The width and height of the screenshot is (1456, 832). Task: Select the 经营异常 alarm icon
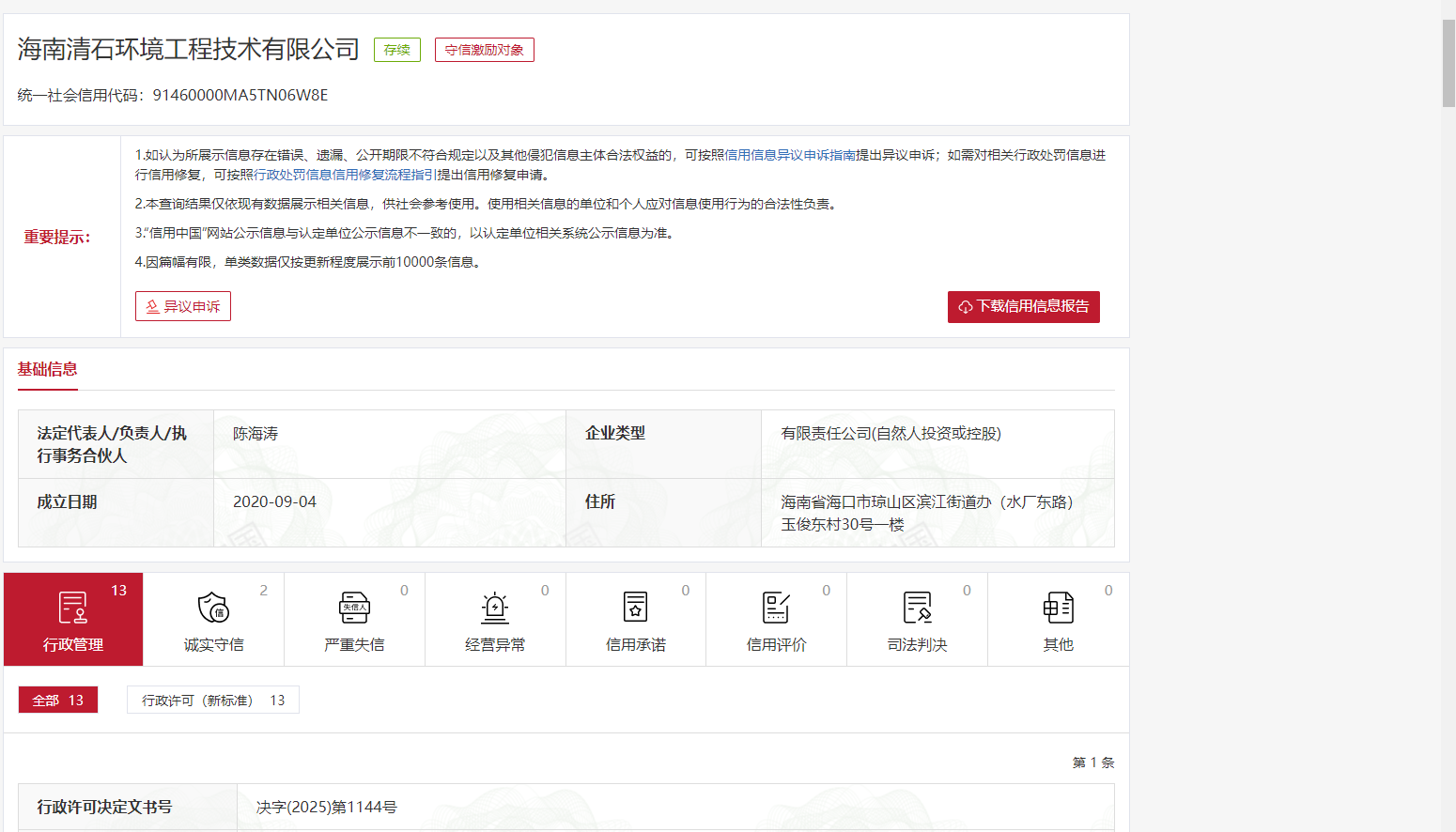495,609
